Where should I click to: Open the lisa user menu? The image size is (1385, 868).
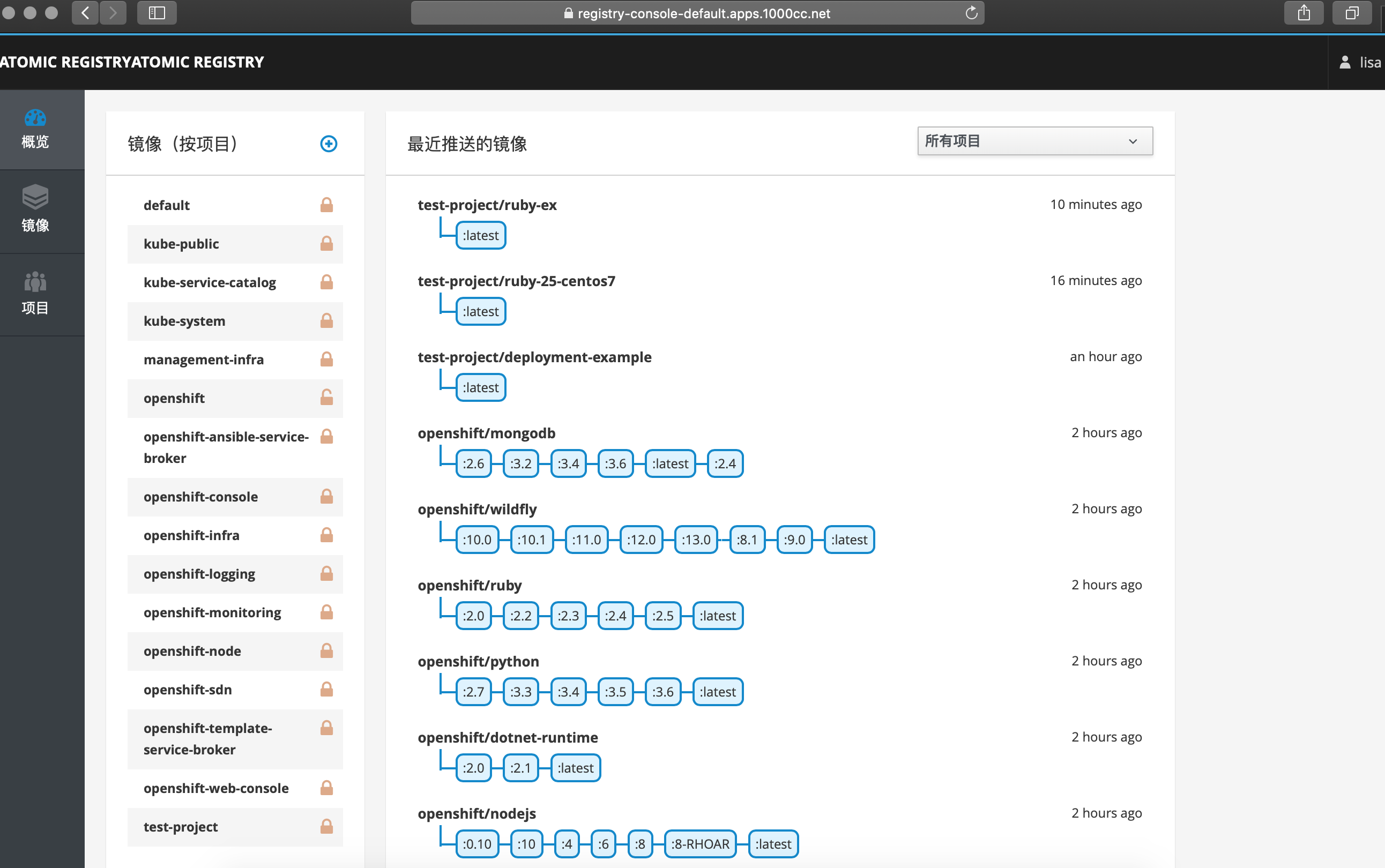point(1359,62)
